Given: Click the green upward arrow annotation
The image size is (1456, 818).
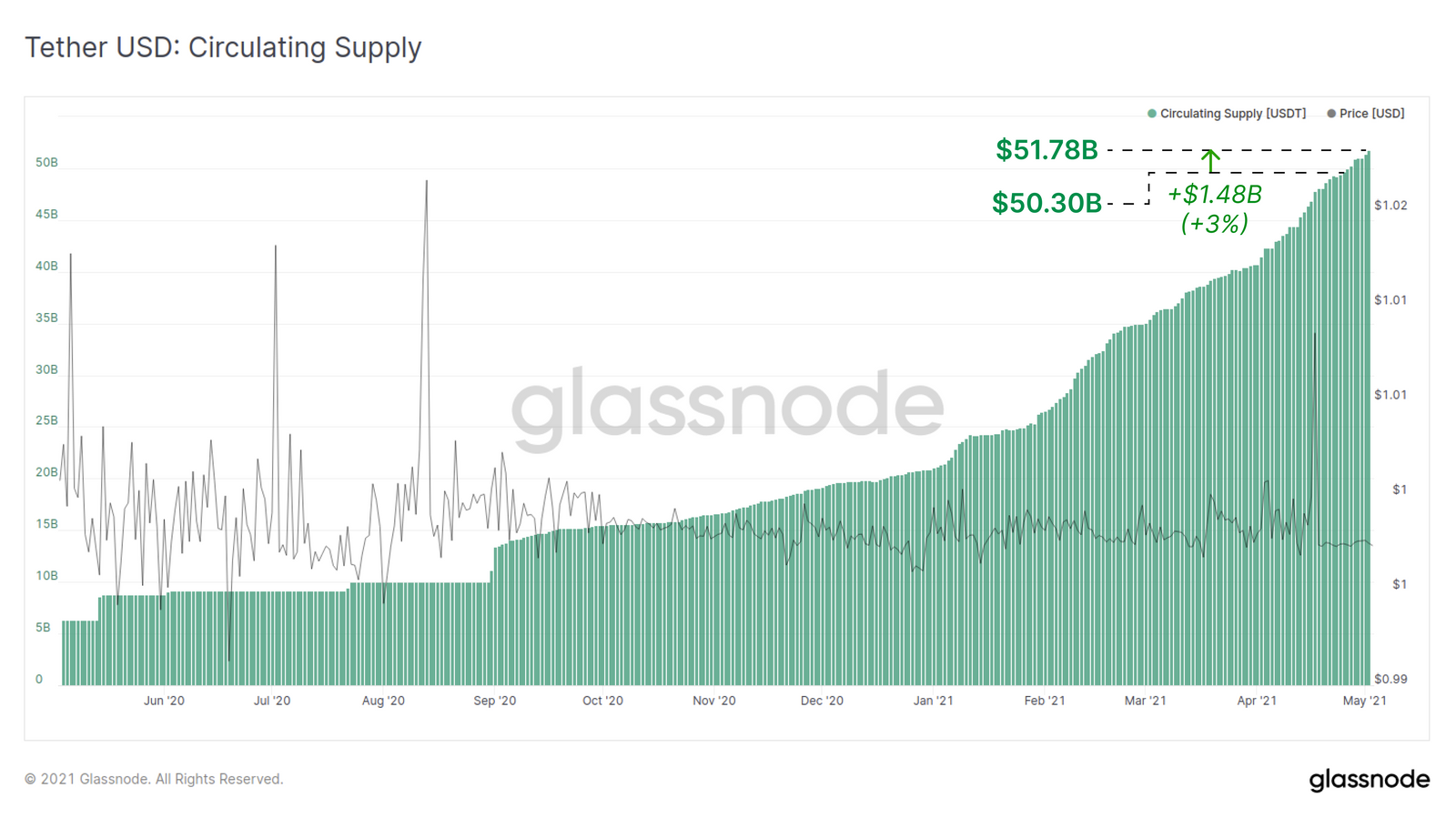Looking at the screenshot, I should tap(1210, 160).
